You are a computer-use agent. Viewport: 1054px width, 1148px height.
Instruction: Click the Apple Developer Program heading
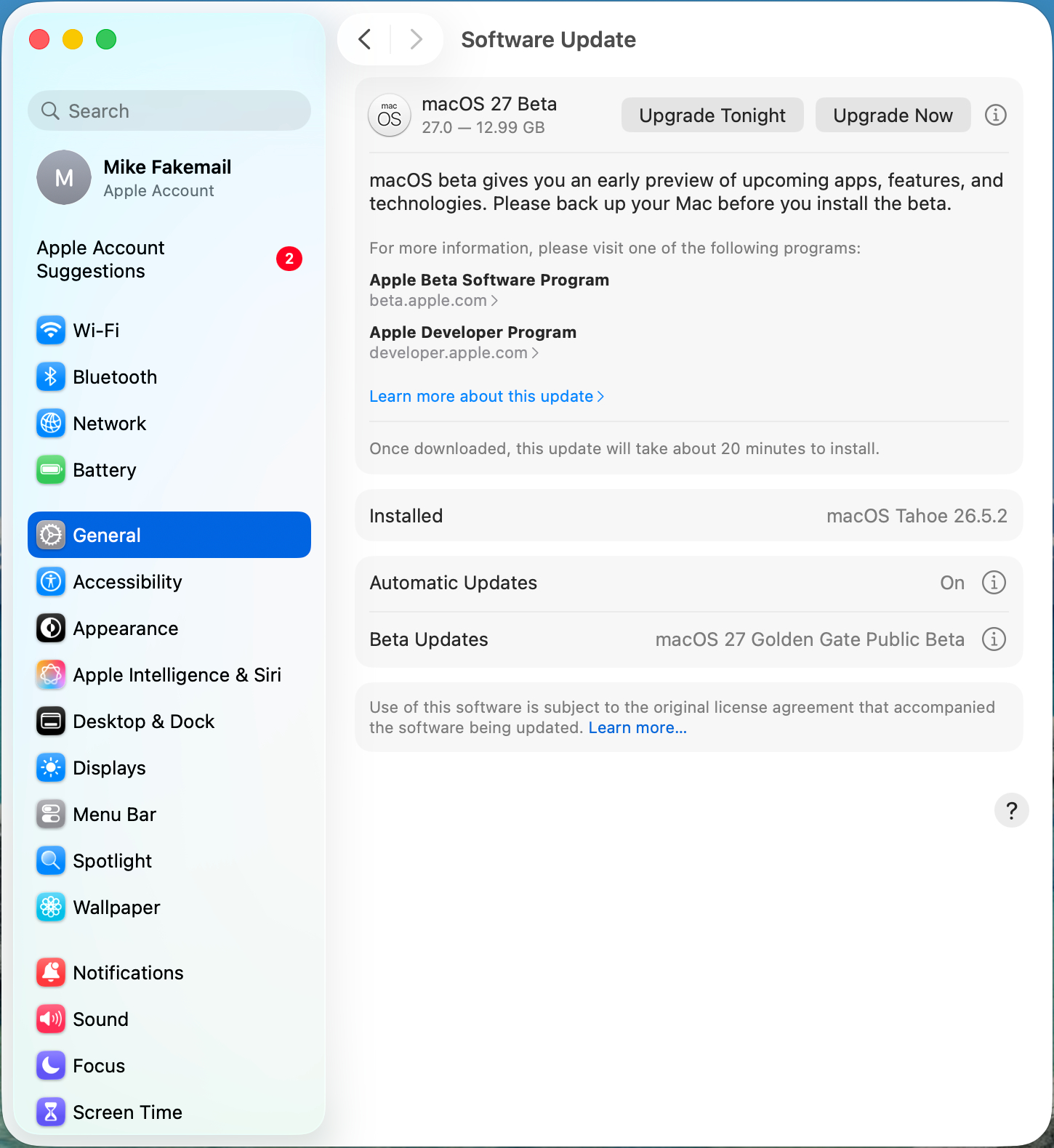click(472, 332)
